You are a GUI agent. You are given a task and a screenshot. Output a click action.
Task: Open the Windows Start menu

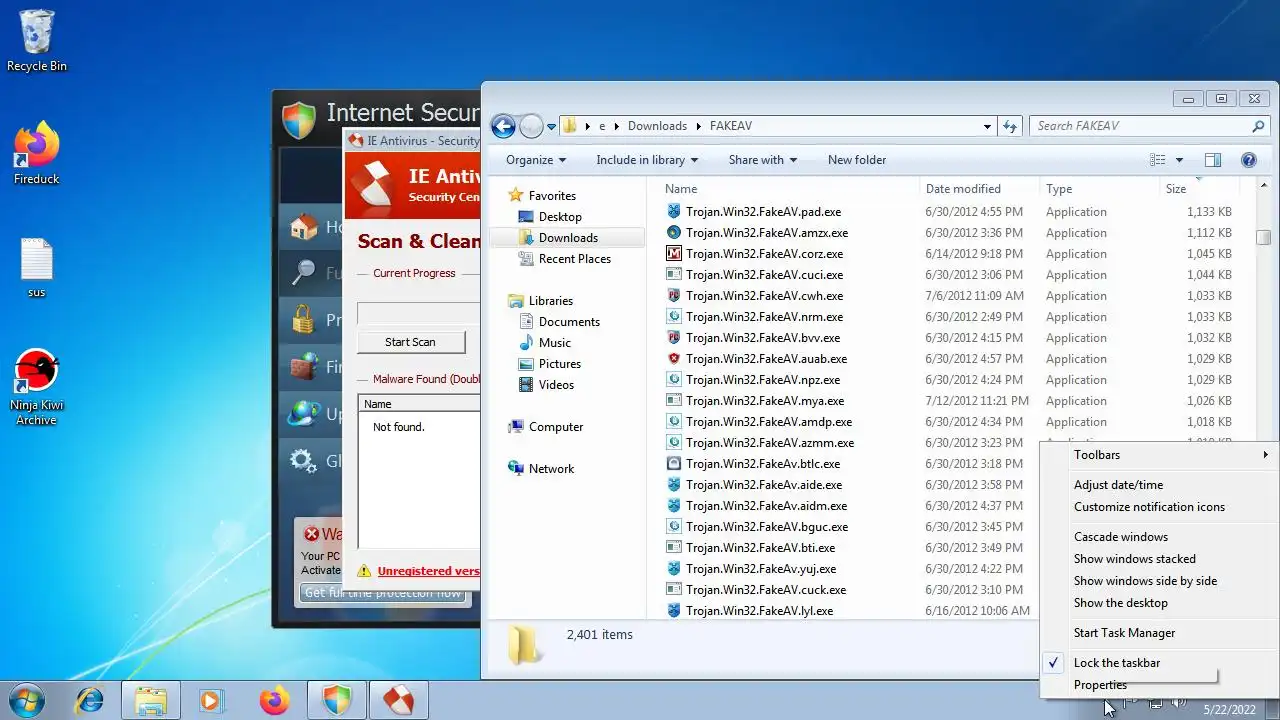tap(28, 700)
